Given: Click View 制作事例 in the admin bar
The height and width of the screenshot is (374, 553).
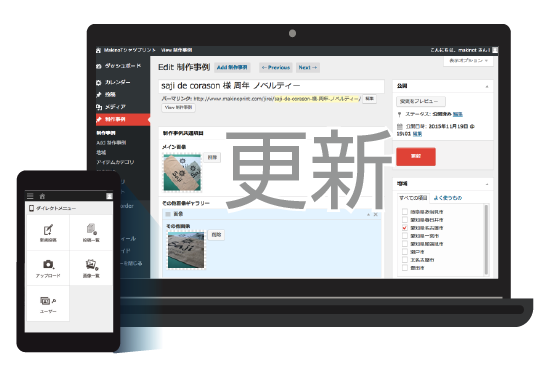Looking at the screenshot, I should click(x=176, y=50).
